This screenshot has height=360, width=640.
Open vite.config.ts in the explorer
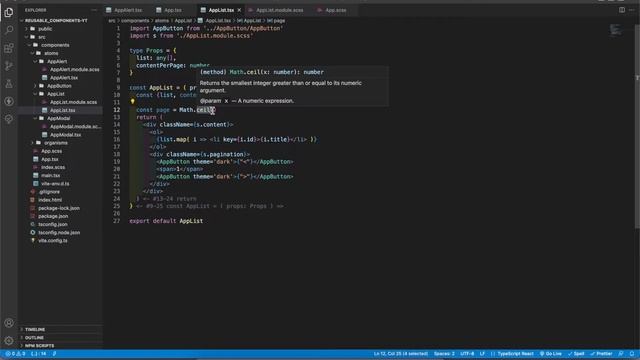(x=53, y=241)
